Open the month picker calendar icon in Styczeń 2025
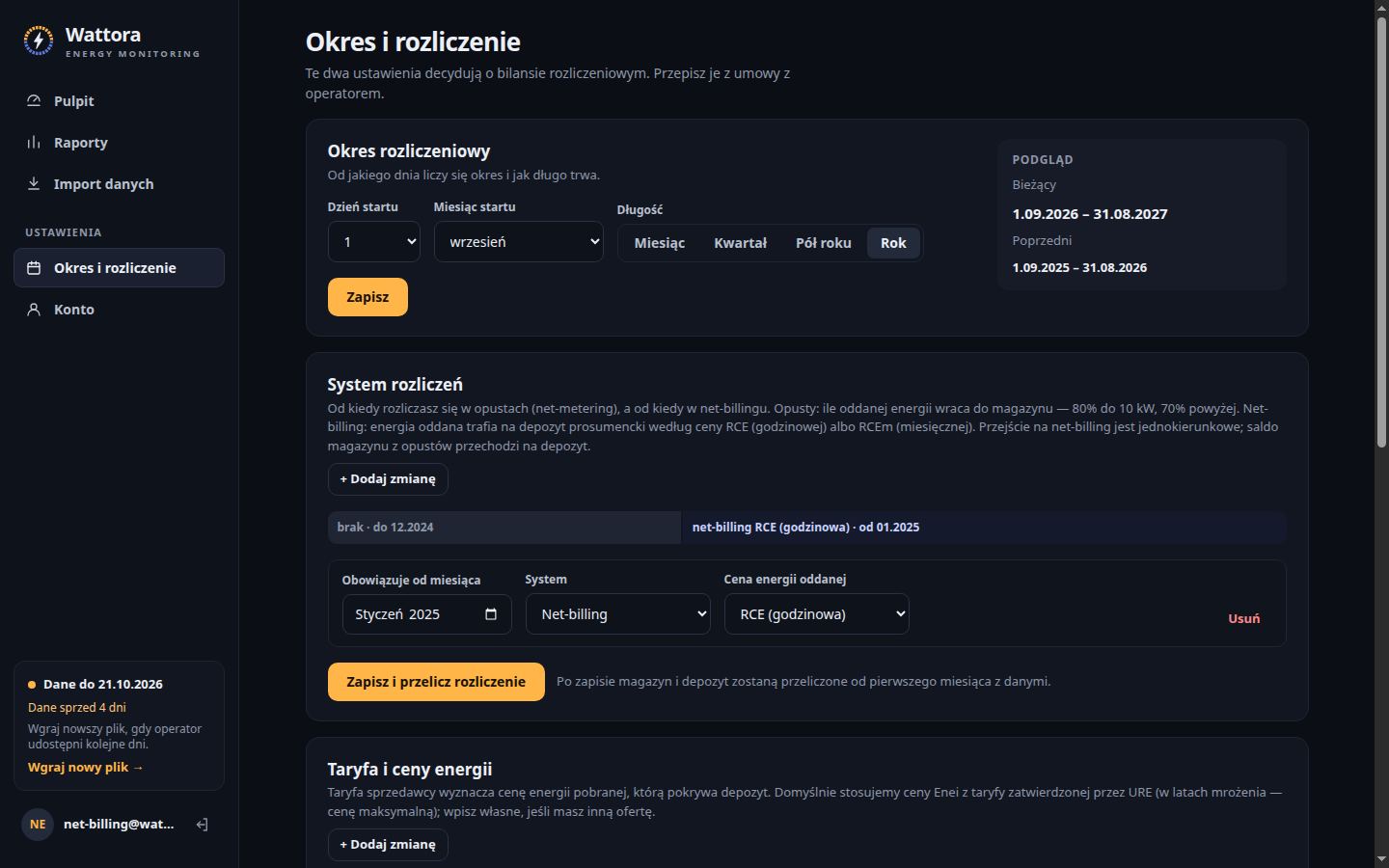The height and width of the screenshot is (868, 1389). [x=491, y=614]
